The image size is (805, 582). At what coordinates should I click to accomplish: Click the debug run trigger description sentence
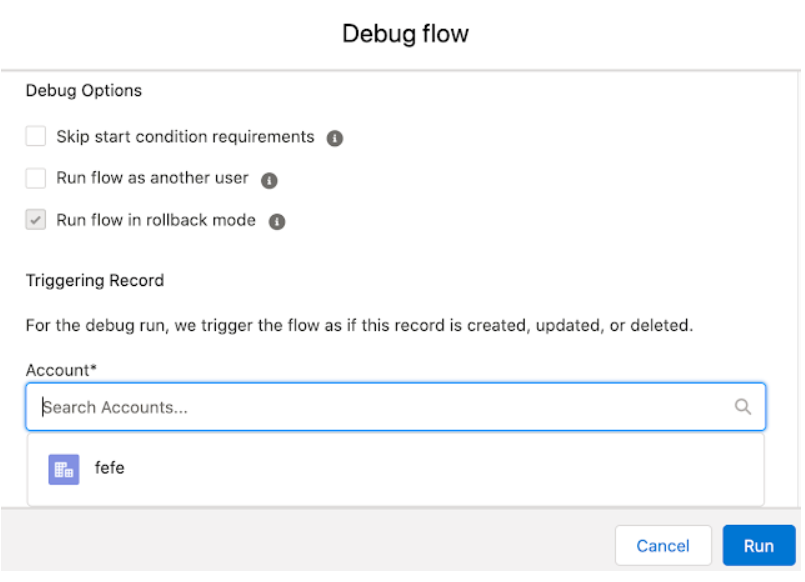(x=359, y=325)
